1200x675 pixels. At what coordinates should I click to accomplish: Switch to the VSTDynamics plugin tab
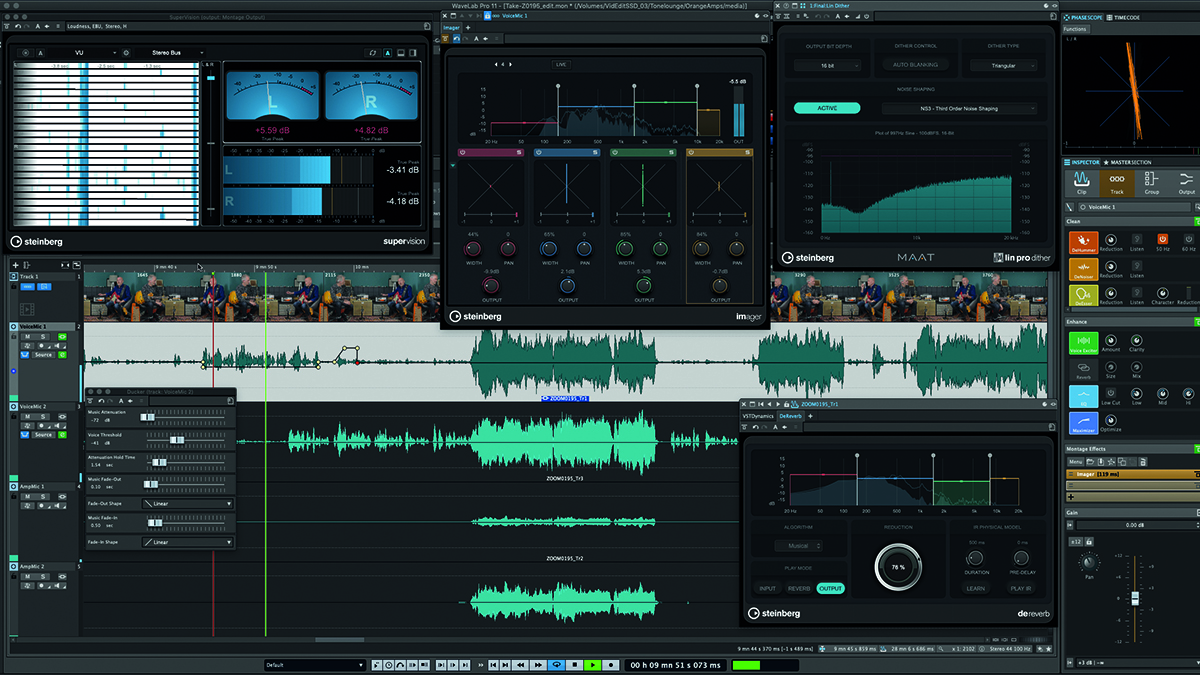click(x=757, y=415)
